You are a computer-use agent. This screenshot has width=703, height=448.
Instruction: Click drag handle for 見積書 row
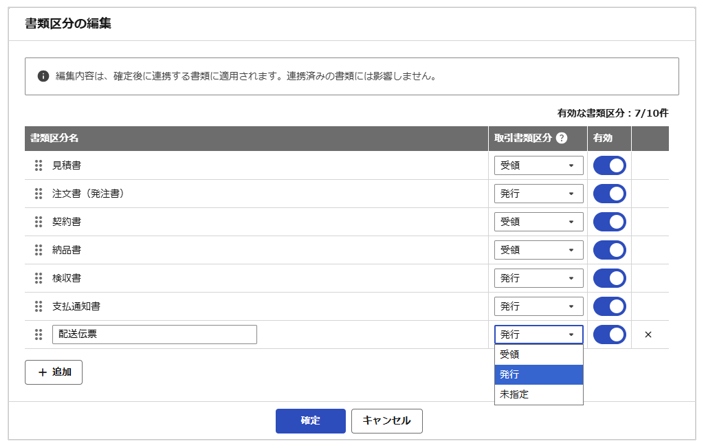[x=39, y=165]
